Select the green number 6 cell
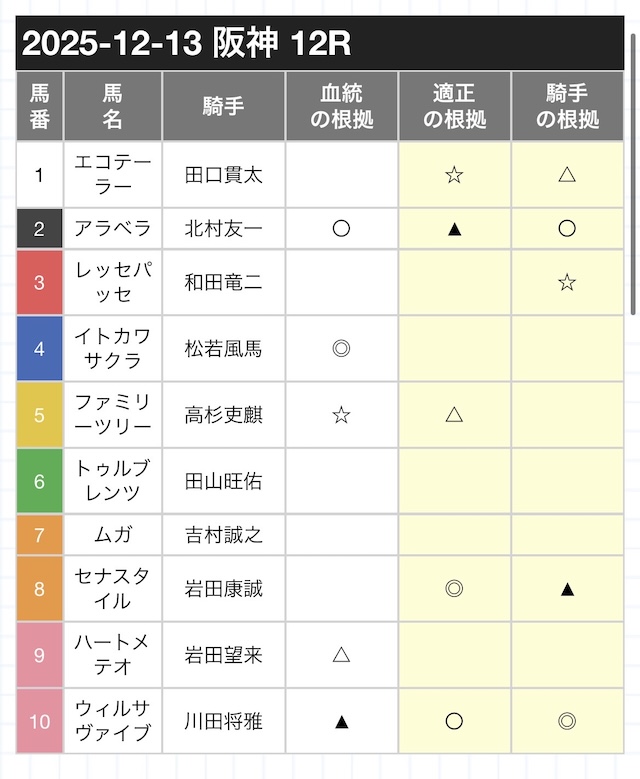 pyautogui.click(x=39, y=481)
